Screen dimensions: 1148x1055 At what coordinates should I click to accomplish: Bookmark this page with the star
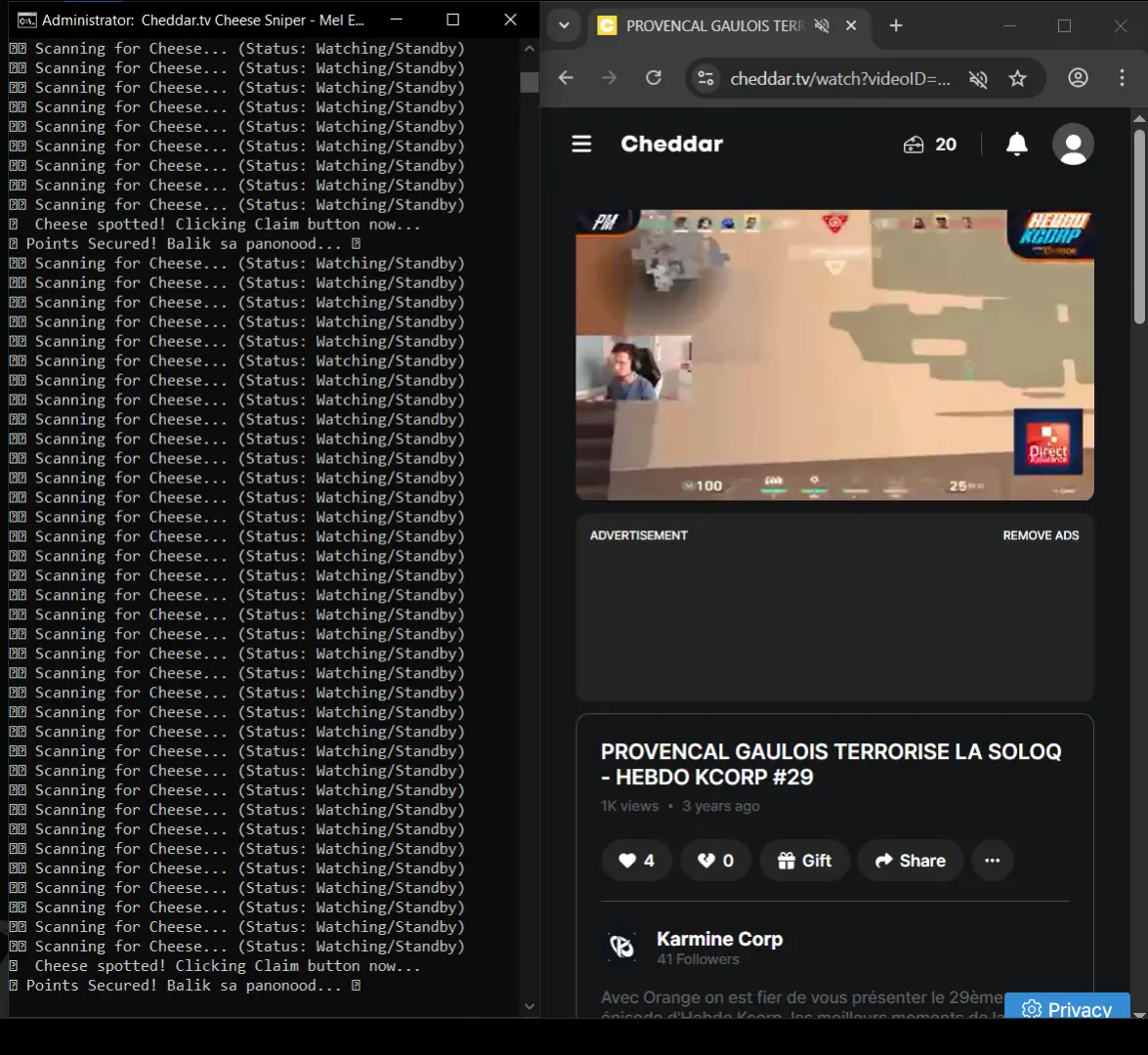click(x=1018, y=78)
